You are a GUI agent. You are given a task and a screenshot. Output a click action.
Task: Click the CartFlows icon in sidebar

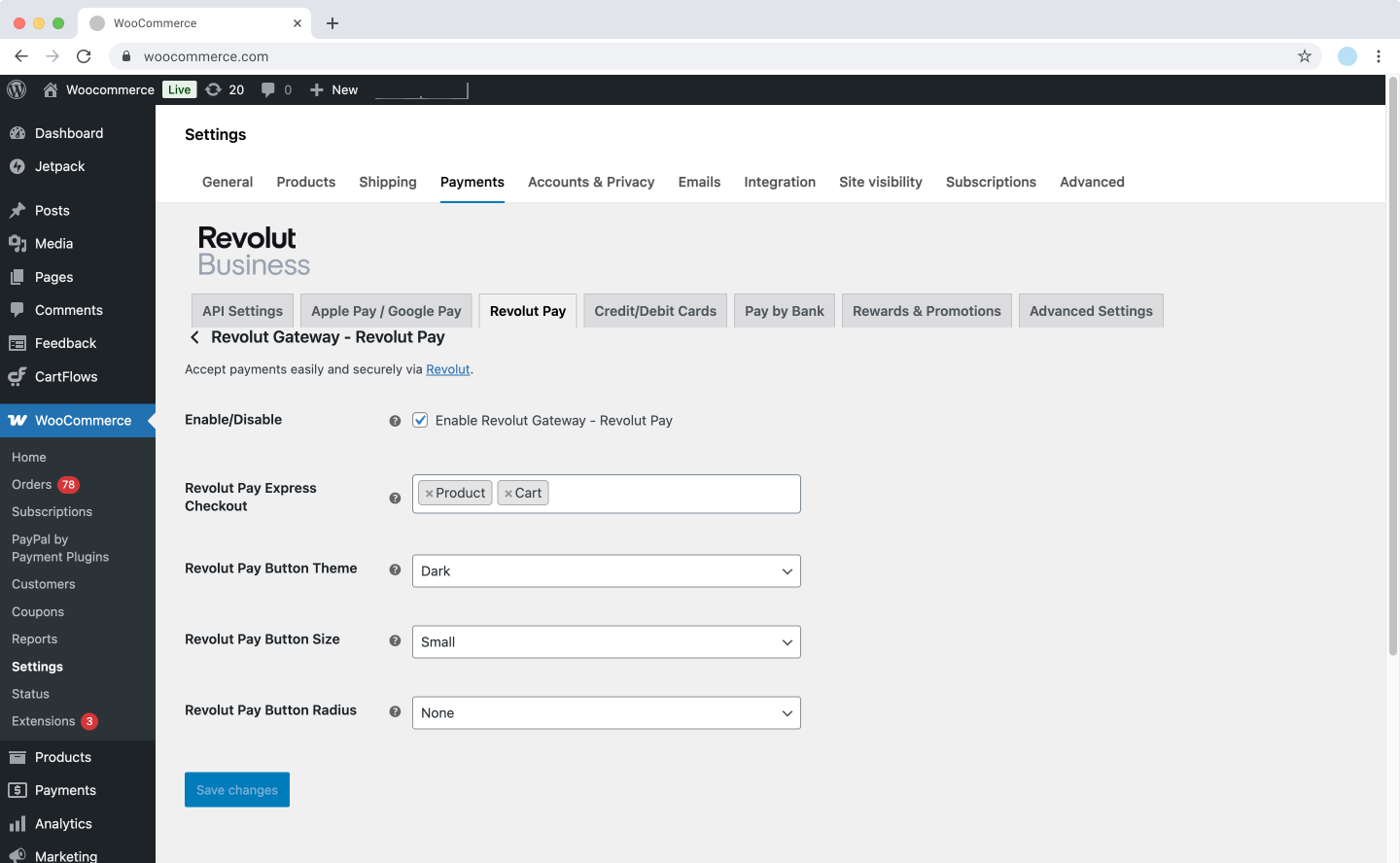coord(17,376)
